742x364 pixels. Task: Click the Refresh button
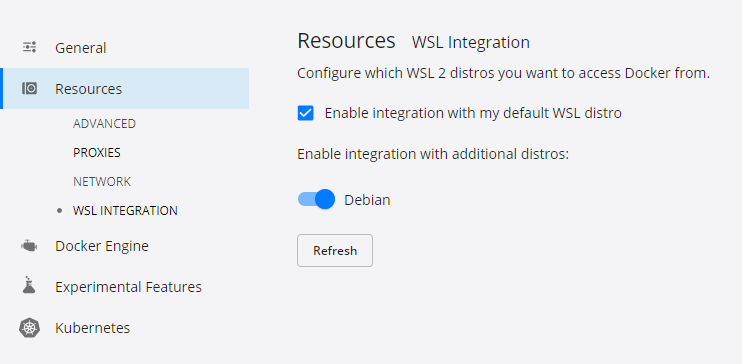(x=335, y=250)
